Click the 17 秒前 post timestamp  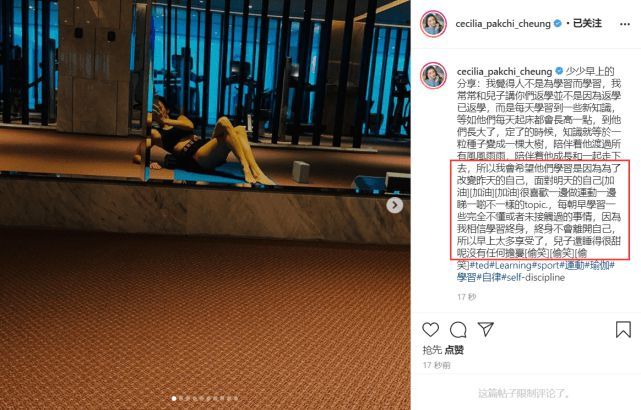pos(436,365)
